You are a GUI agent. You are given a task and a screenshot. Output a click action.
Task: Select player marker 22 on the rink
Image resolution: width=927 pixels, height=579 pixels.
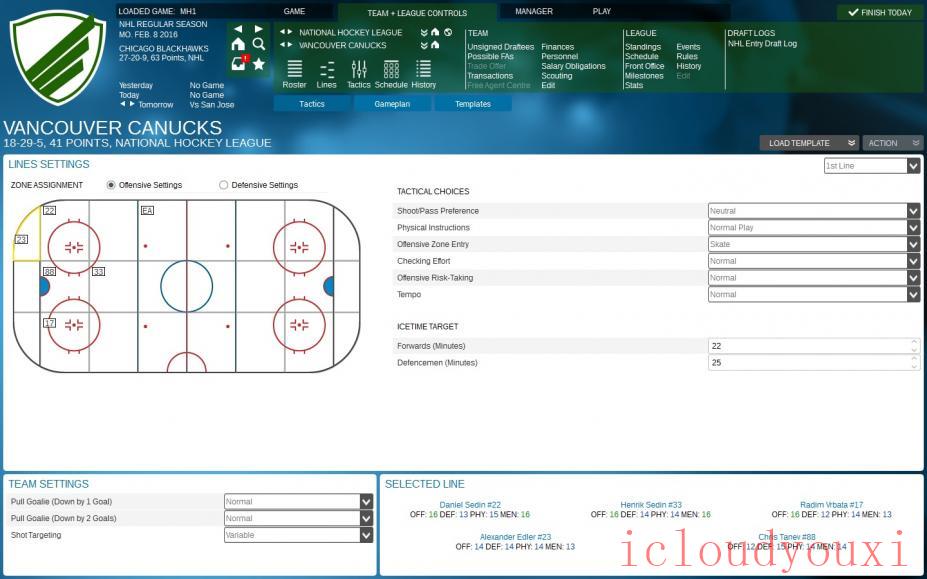click(x=50, y=211)
